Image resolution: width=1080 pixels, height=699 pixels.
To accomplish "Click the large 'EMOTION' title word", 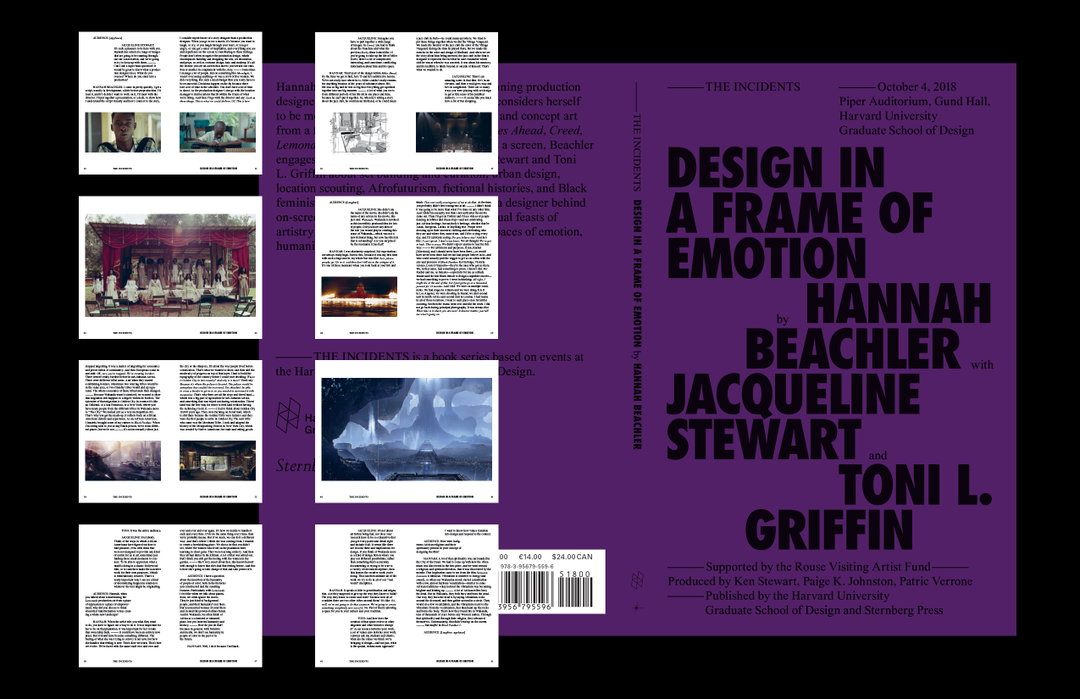I will coord(766,257).
